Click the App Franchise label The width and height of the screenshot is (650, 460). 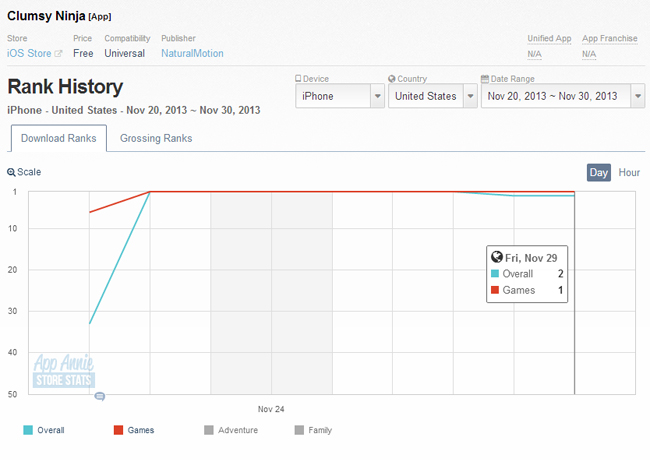tap(610, 38)
